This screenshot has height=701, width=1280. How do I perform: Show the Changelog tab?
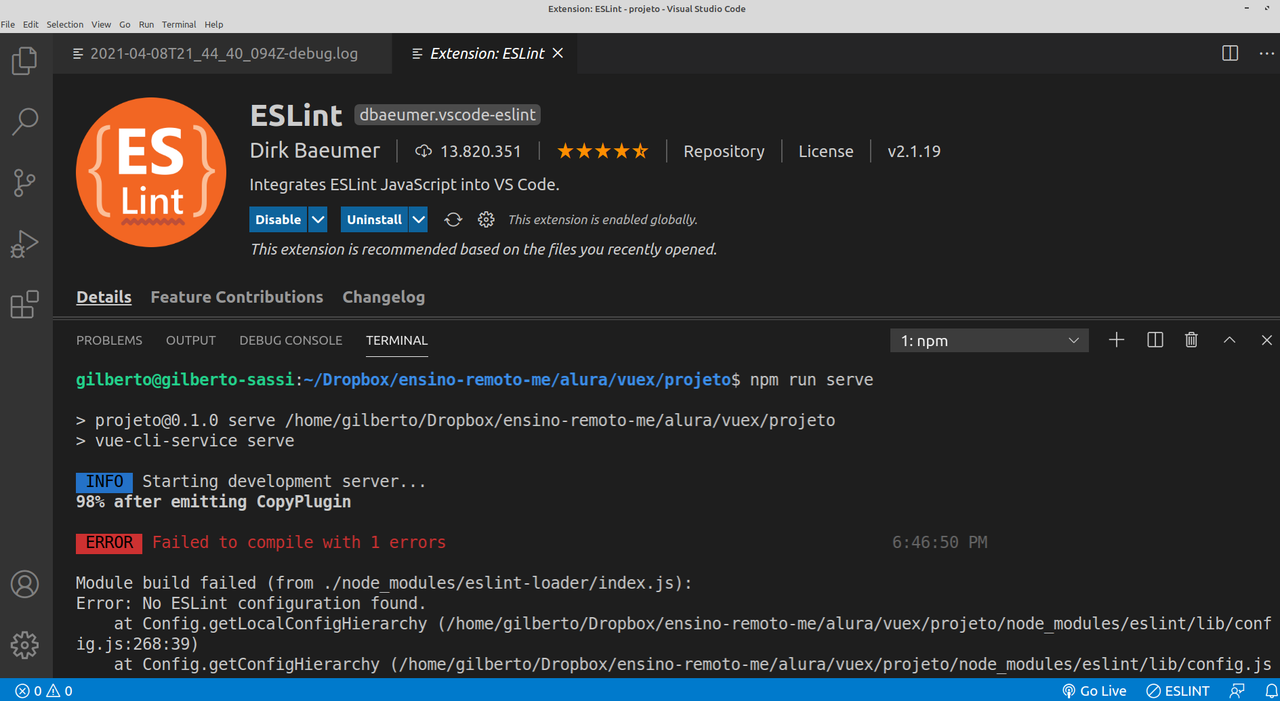[x=384, y=297]
